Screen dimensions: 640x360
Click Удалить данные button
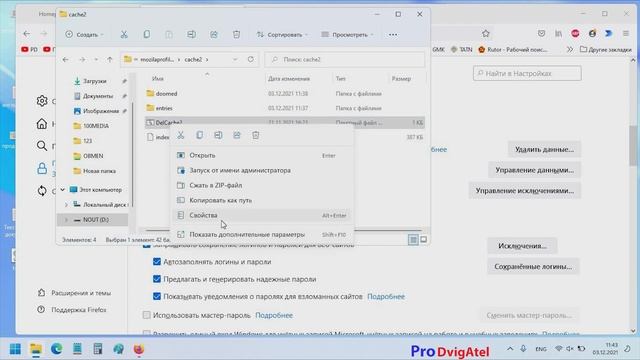click(x=544, y=149)
